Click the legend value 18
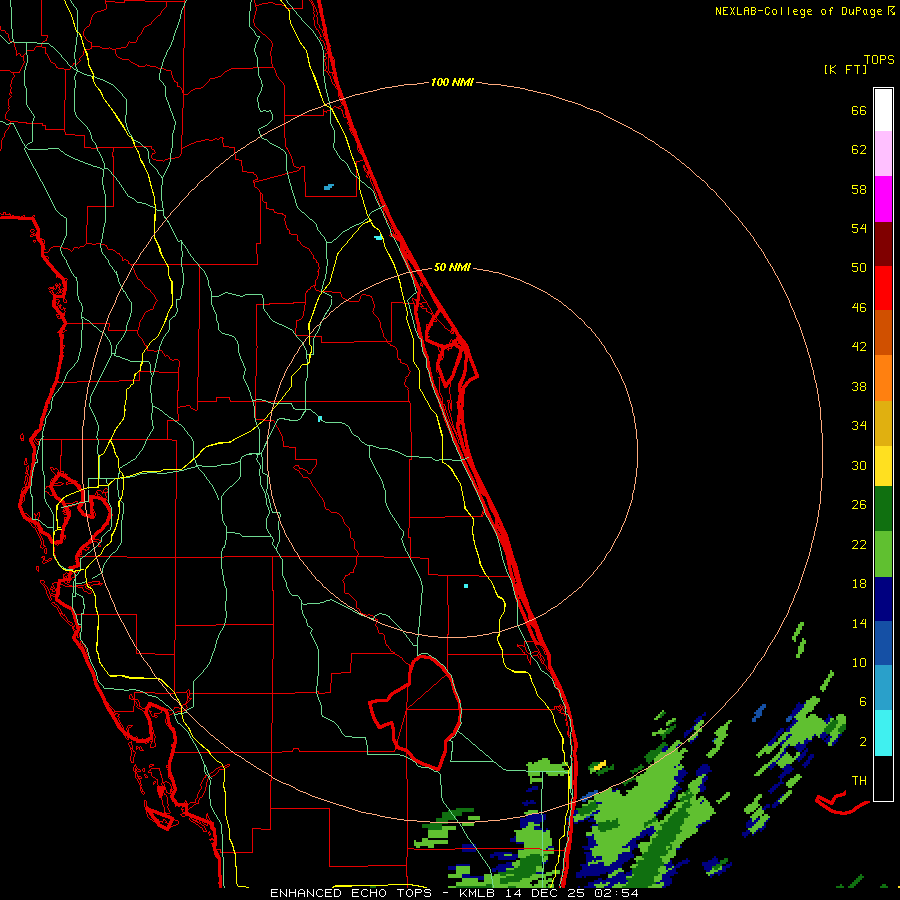 click(x=859, y=584)
